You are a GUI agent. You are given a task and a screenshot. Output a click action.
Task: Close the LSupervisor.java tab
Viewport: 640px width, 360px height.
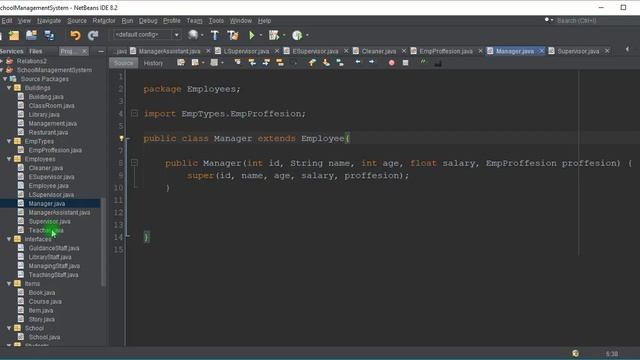click(276, 51)
